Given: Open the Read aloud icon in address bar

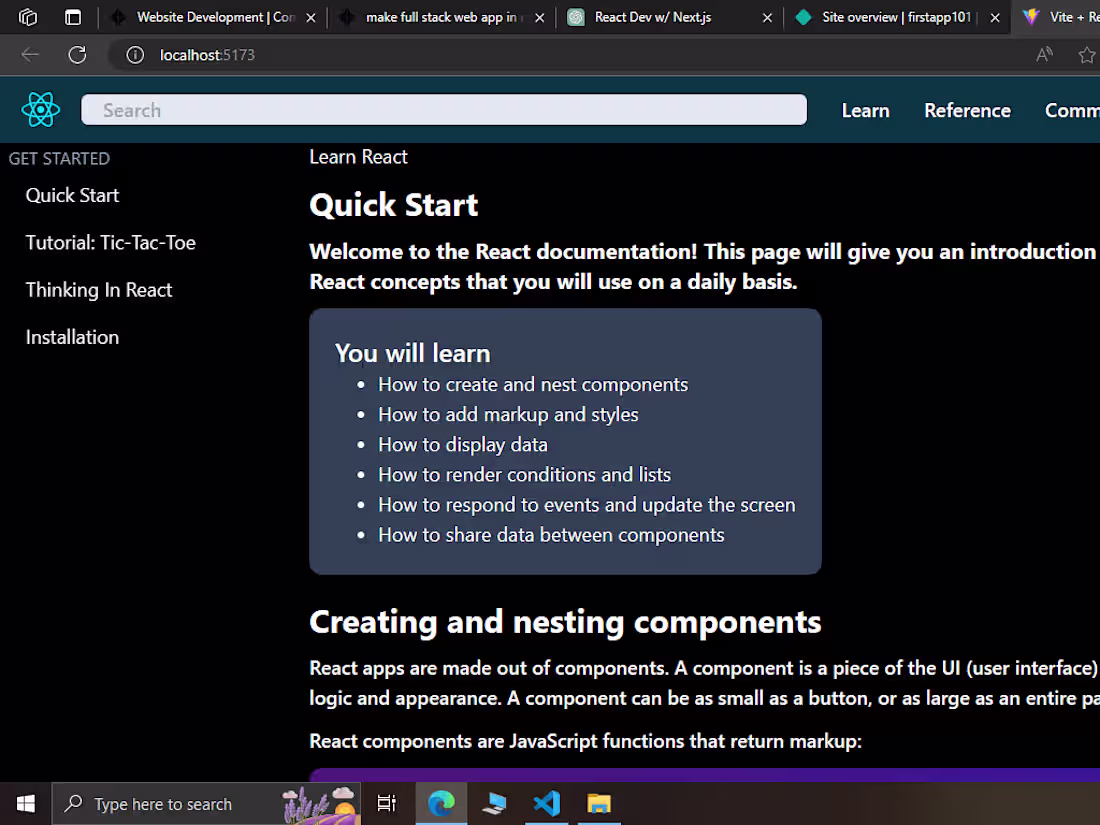Looking at the screenshot, I should pyautogui.click(x=1045, y=55).
